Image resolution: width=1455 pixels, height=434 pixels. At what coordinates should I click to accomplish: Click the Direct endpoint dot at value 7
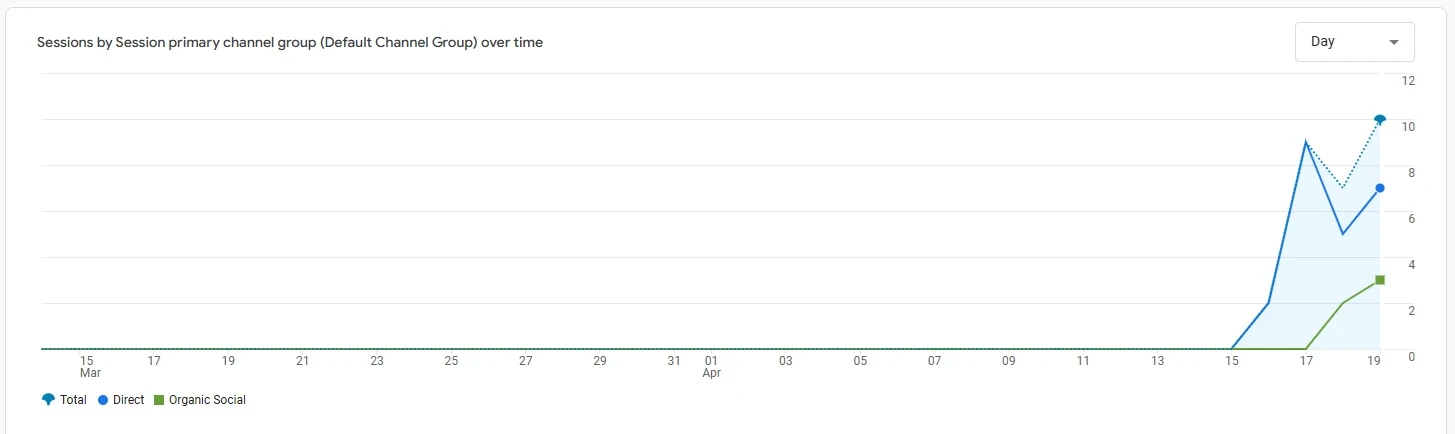1380,188
